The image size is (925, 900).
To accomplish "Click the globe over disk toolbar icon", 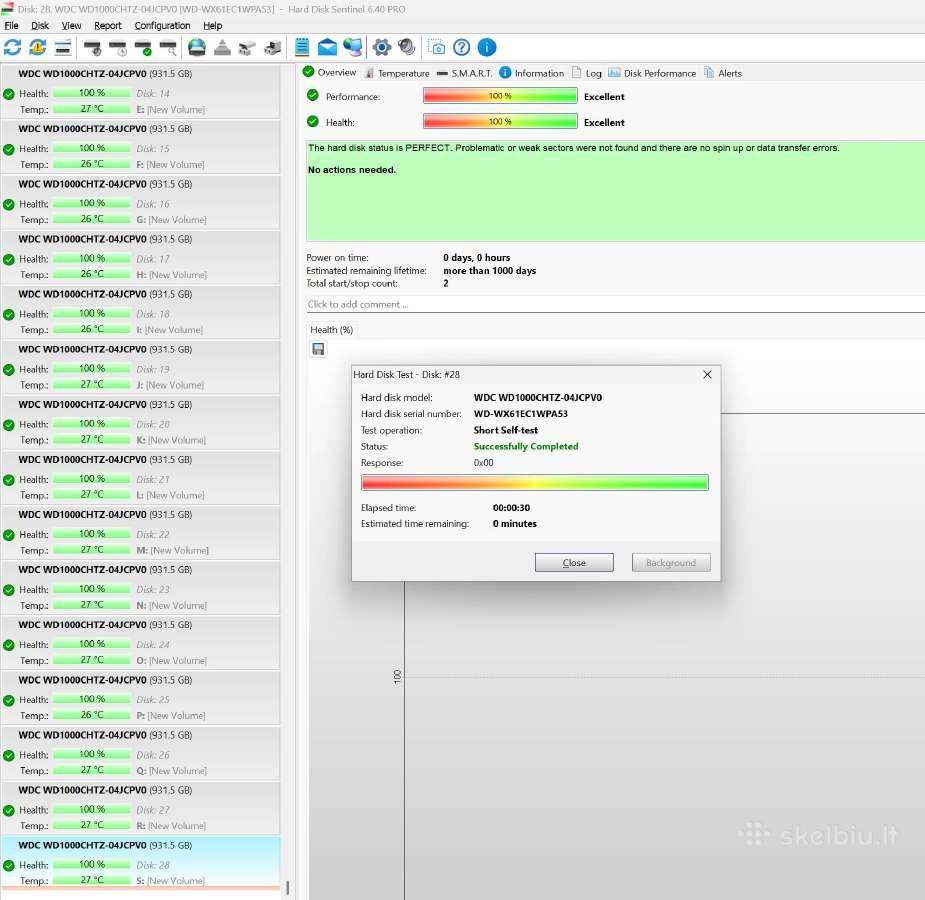I will coord(197,47).
